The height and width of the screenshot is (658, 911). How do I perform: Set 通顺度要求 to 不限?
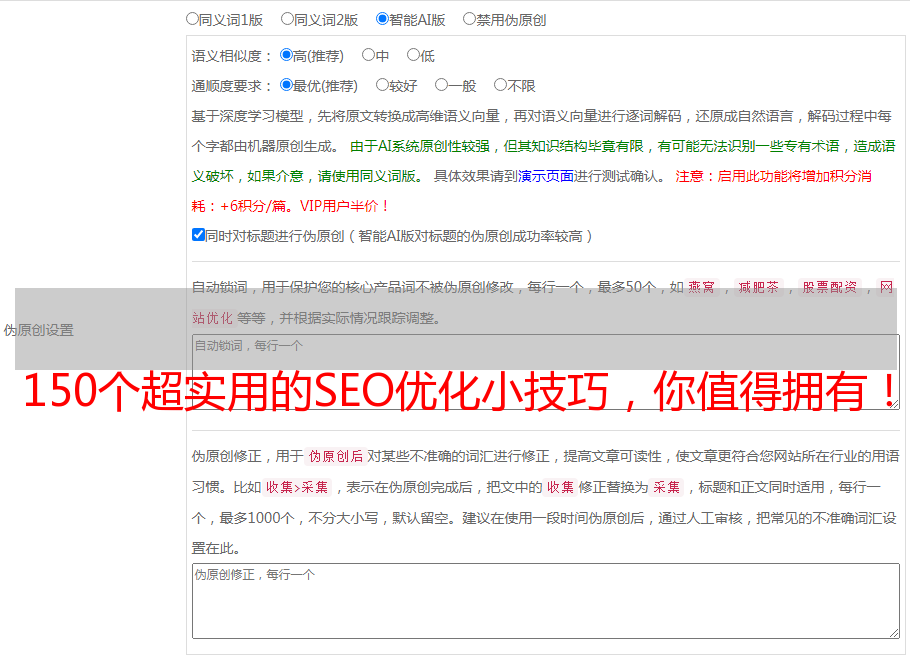click(500, 85)
